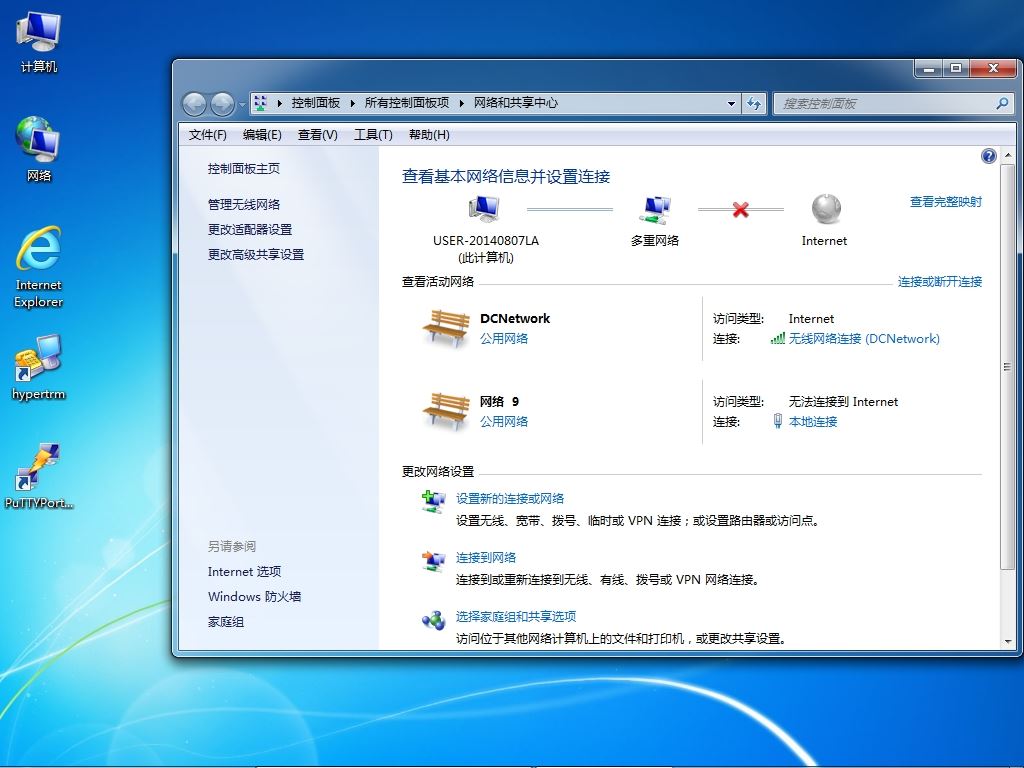Click 设置新的连接或网络 link

coord(509,498)
